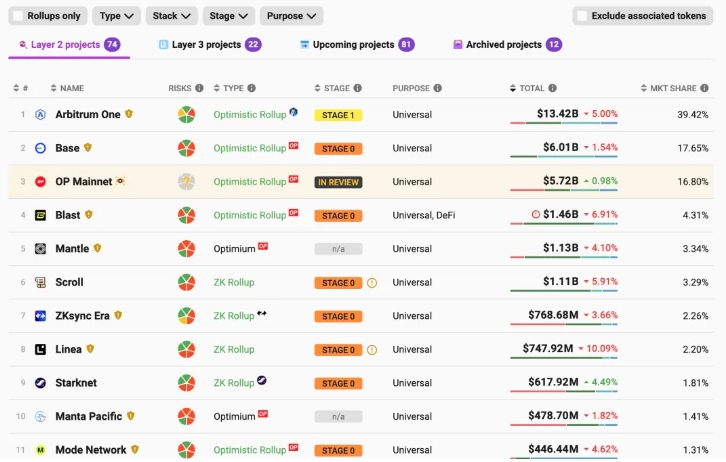Viewport: 726px width, 462px height.
Task: Sort table by TOTAL column
Action: (x=527, y=88)
